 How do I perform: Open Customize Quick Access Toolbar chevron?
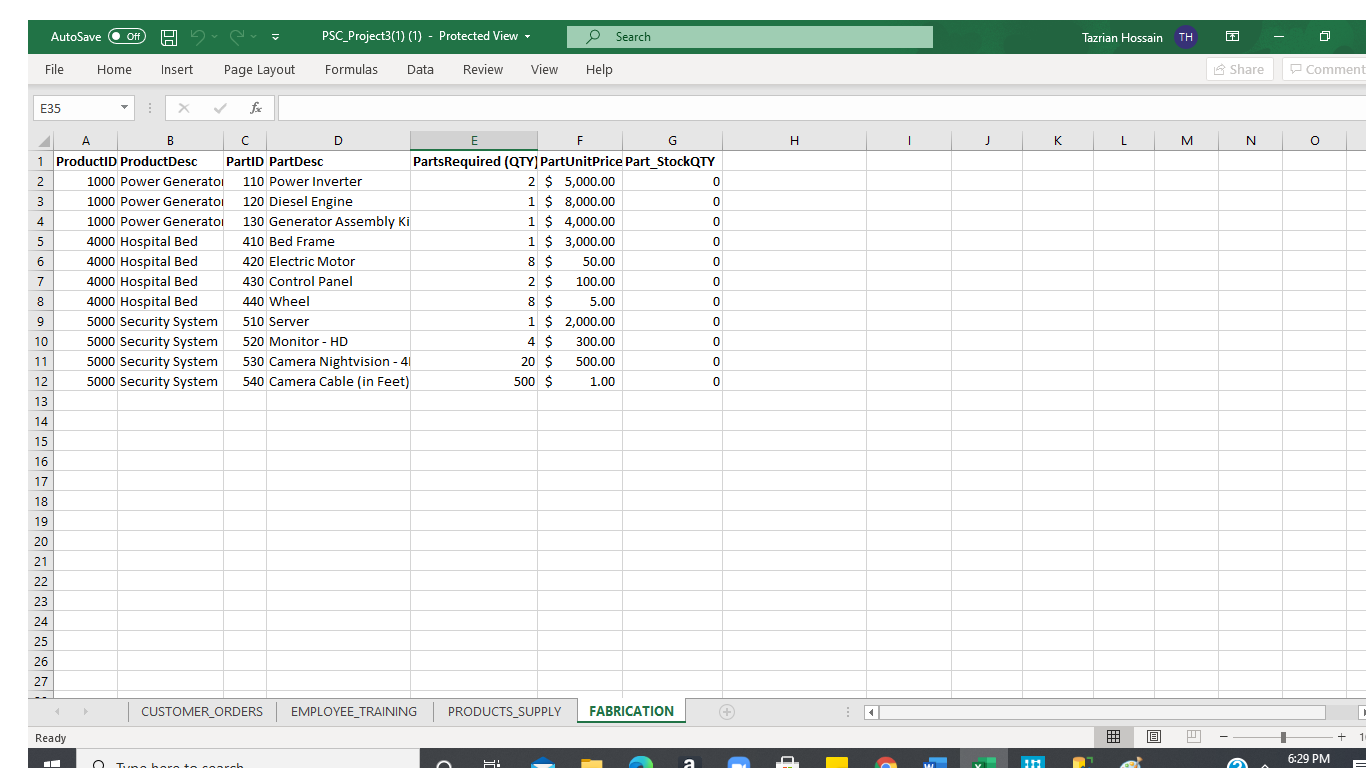pos(273,36)
